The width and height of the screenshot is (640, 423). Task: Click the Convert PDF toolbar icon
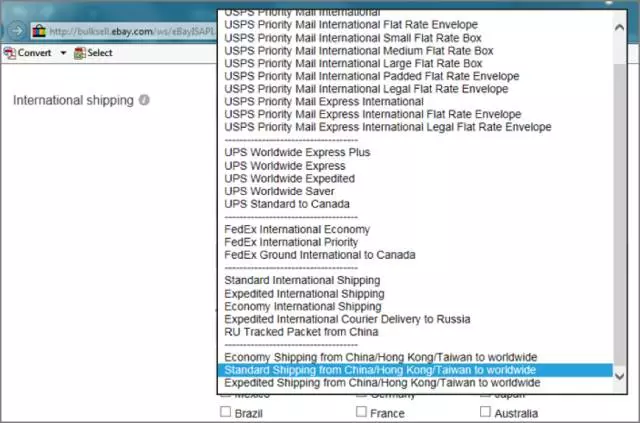pos(12,53)
